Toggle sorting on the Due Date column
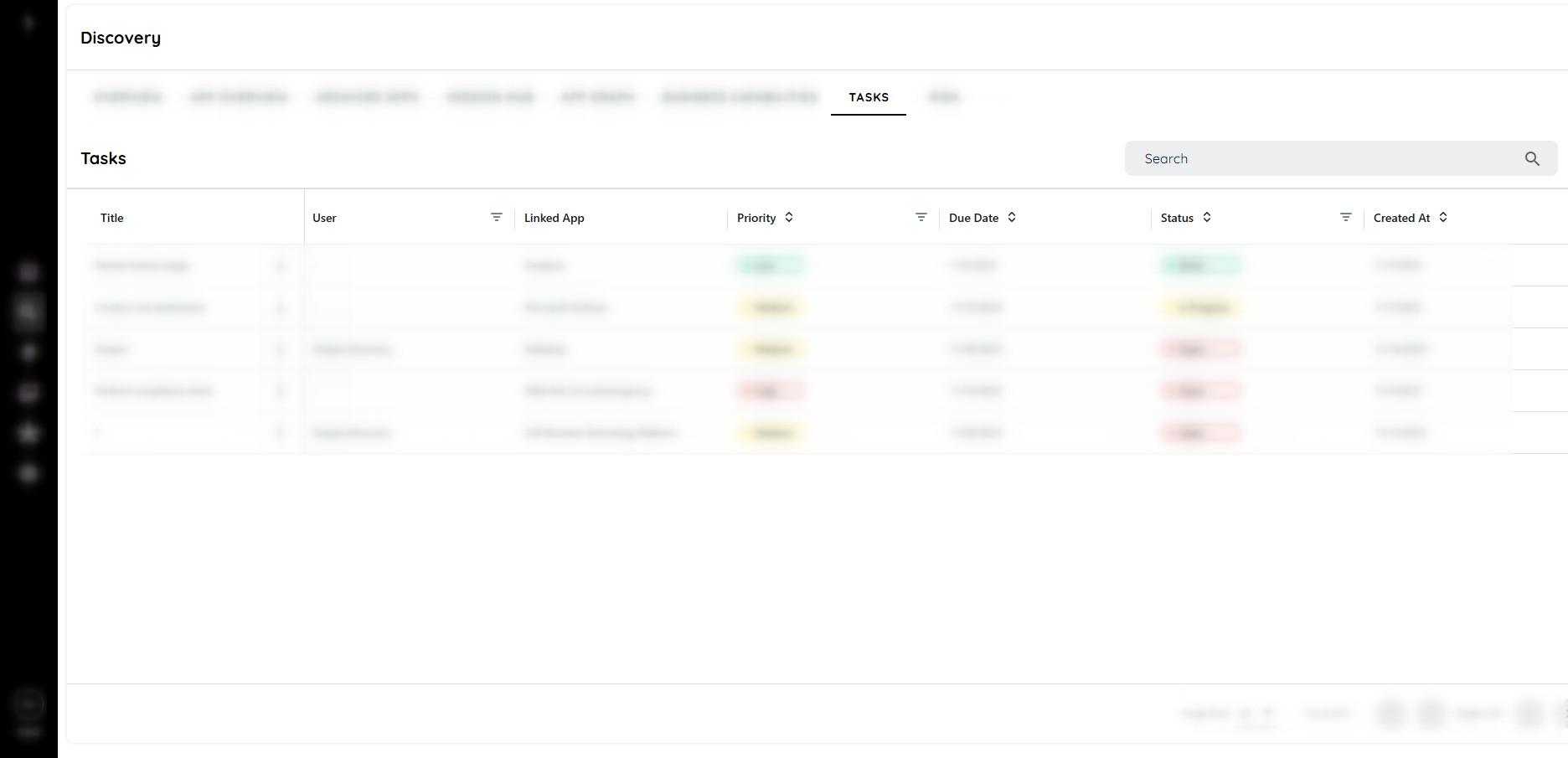Image resolution: width=1568 pixels, height=758 pixels. (1011, 217)
